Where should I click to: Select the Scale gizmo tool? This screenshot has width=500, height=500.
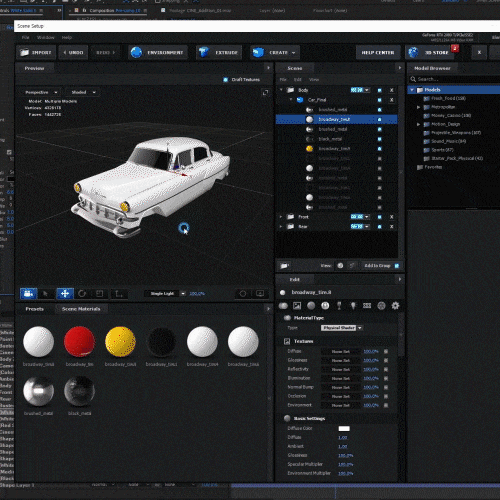pyautogui.click(x=99, y=294)
